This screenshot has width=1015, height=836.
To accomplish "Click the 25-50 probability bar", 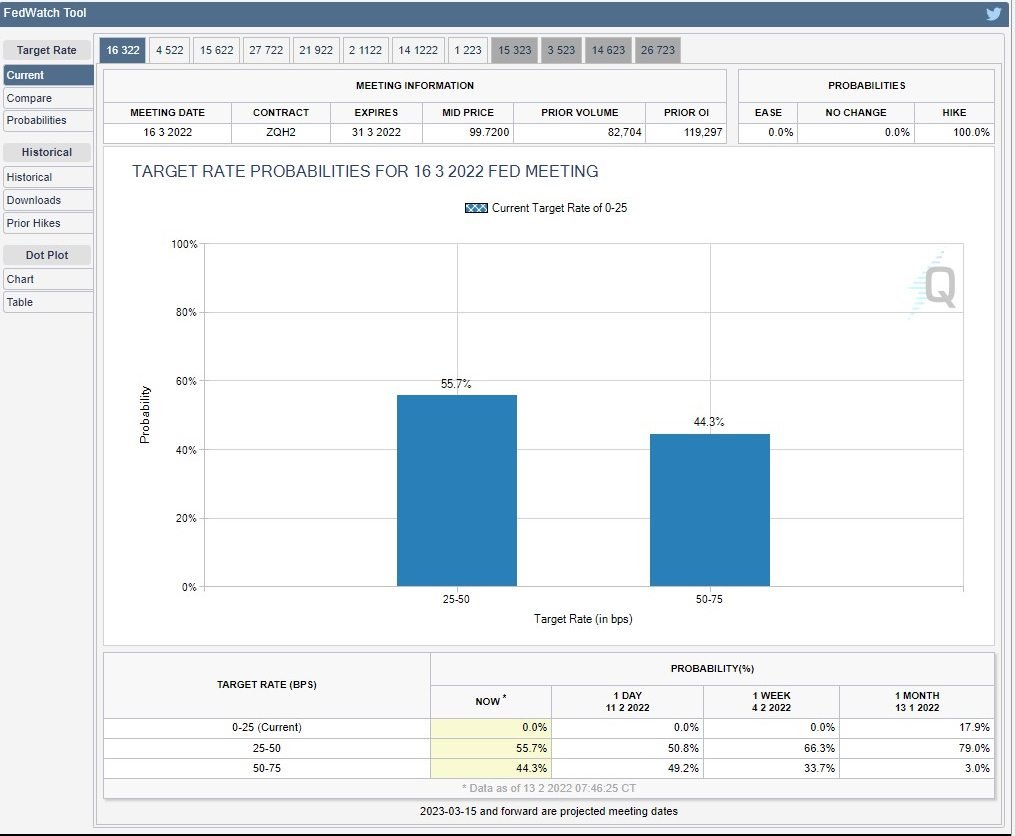I will pos(456,491).
